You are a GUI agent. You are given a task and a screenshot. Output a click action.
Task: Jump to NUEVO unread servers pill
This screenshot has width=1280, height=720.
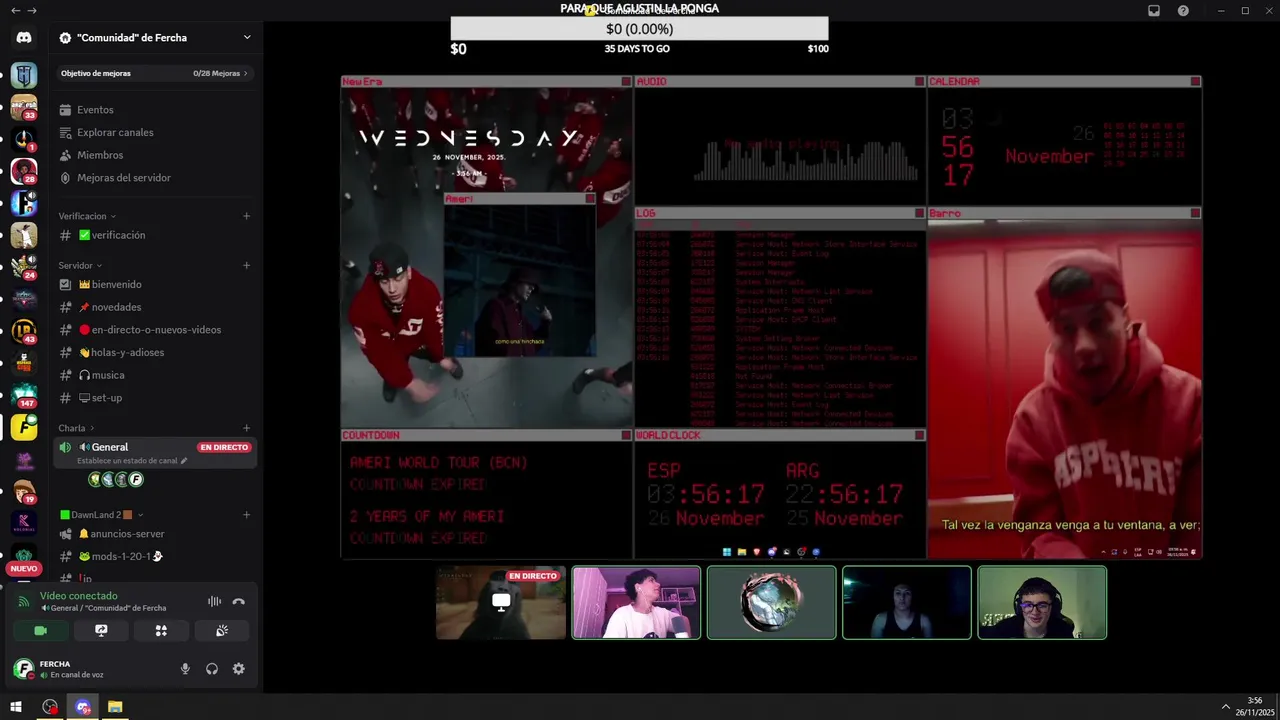pos(24,568)
